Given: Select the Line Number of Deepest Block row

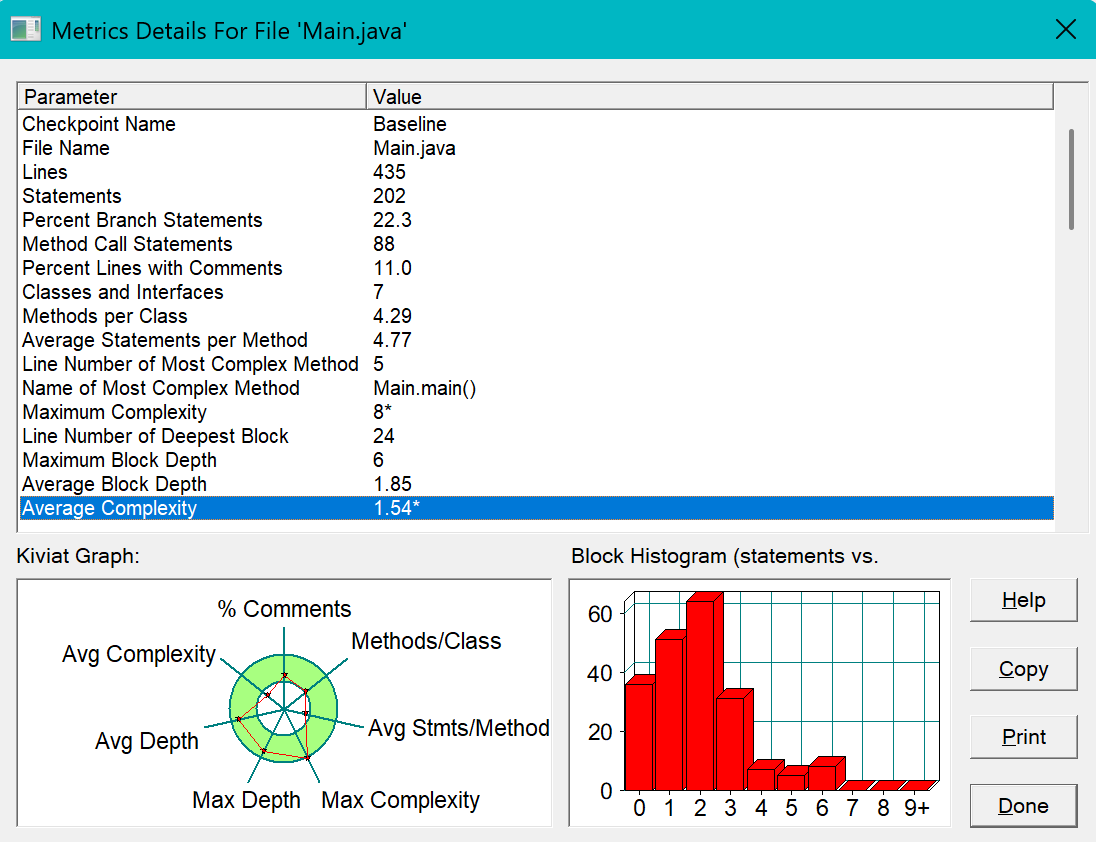Looking at the screenshot, I should [536, 436].
